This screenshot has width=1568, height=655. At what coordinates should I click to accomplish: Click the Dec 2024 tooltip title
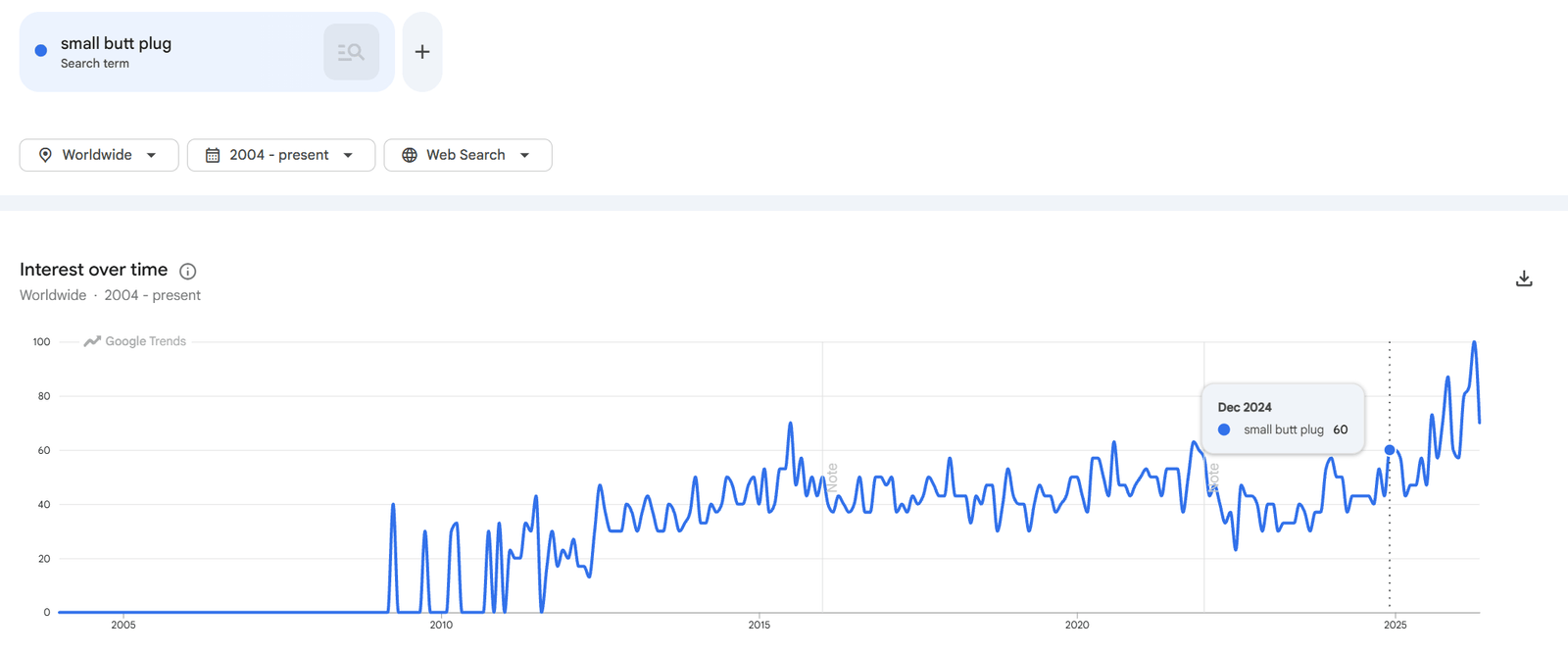tap(1245, 407)
